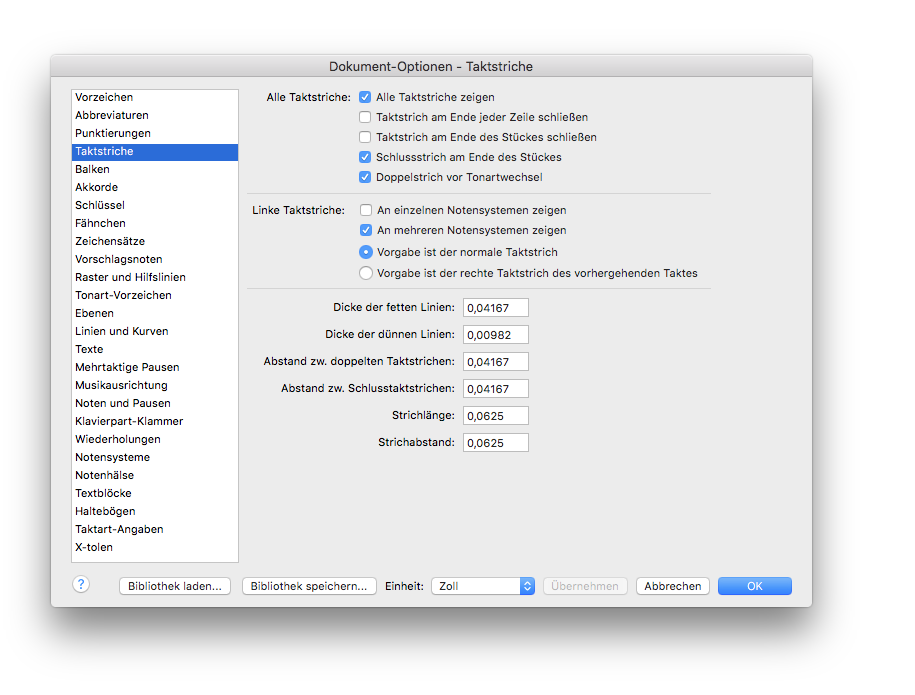
Task: Enable Taktstrich am Ende jeder Zeile schließen
Action: (x=366, y=117)
